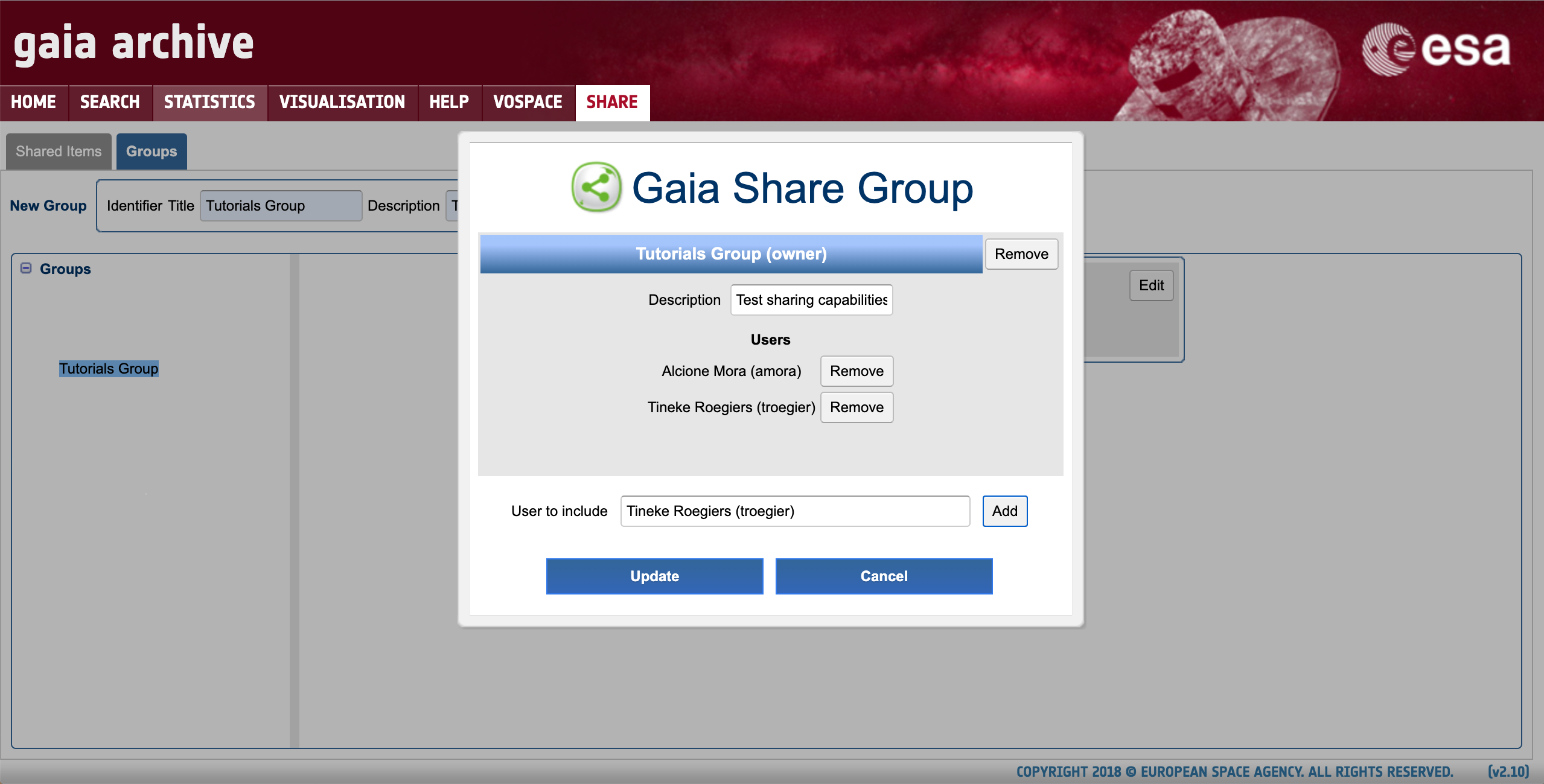Viewport: 1544px width, 784px height.
Task: Open the HELP menu item
Action: pos(449,102)
